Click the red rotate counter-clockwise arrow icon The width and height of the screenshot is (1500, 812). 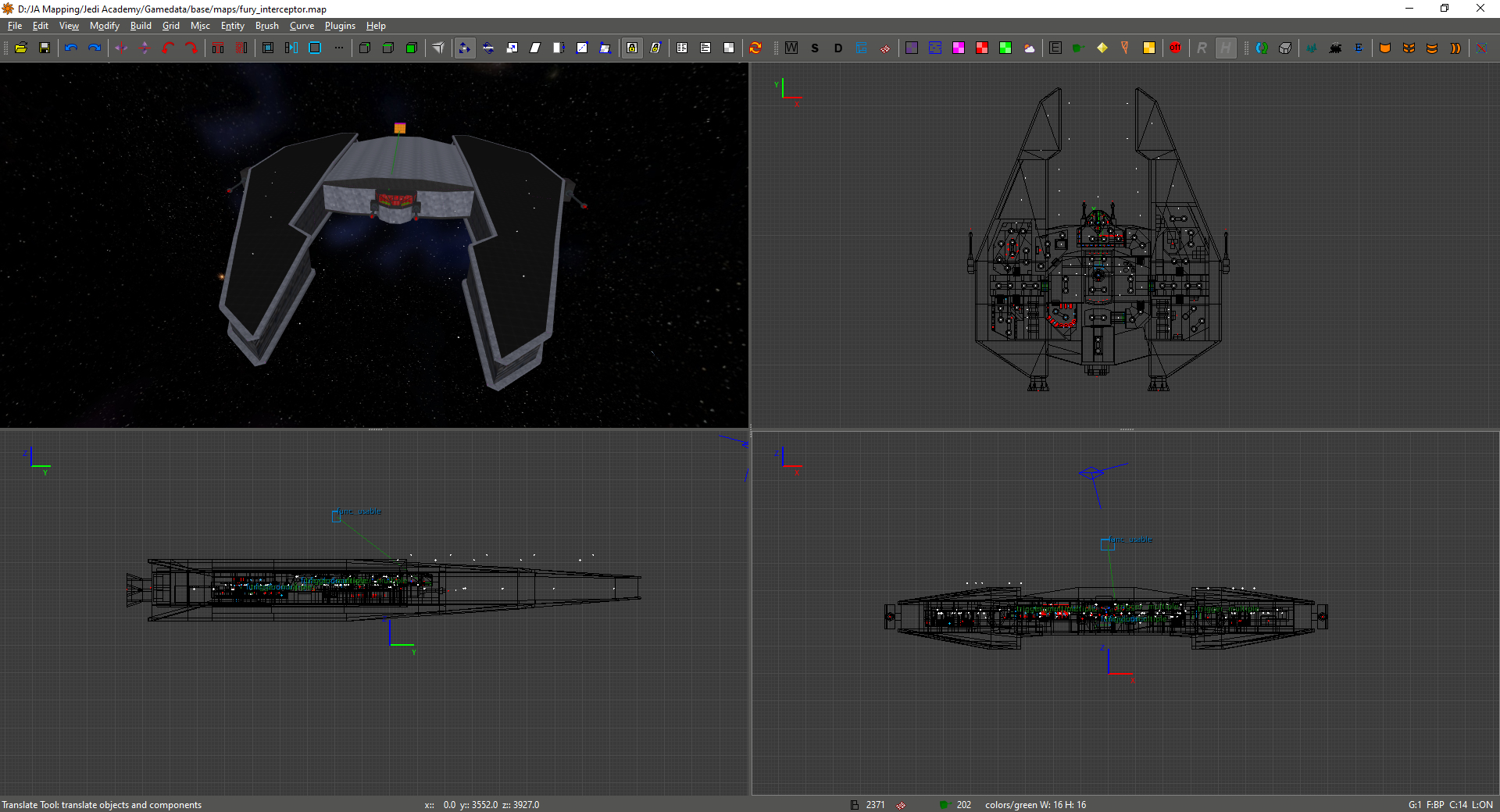pos(168,48)
